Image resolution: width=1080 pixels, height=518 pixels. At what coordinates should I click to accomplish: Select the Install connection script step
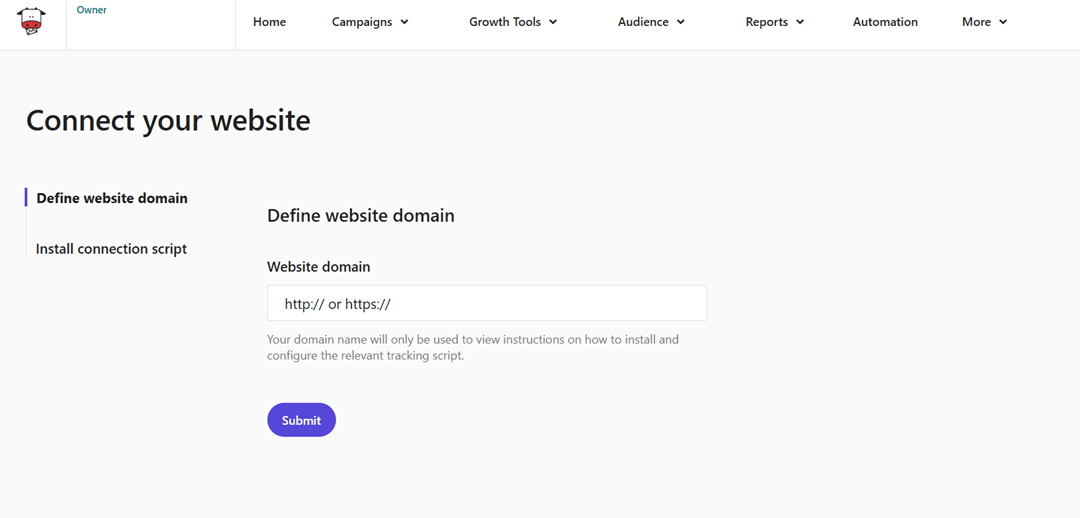112,249
